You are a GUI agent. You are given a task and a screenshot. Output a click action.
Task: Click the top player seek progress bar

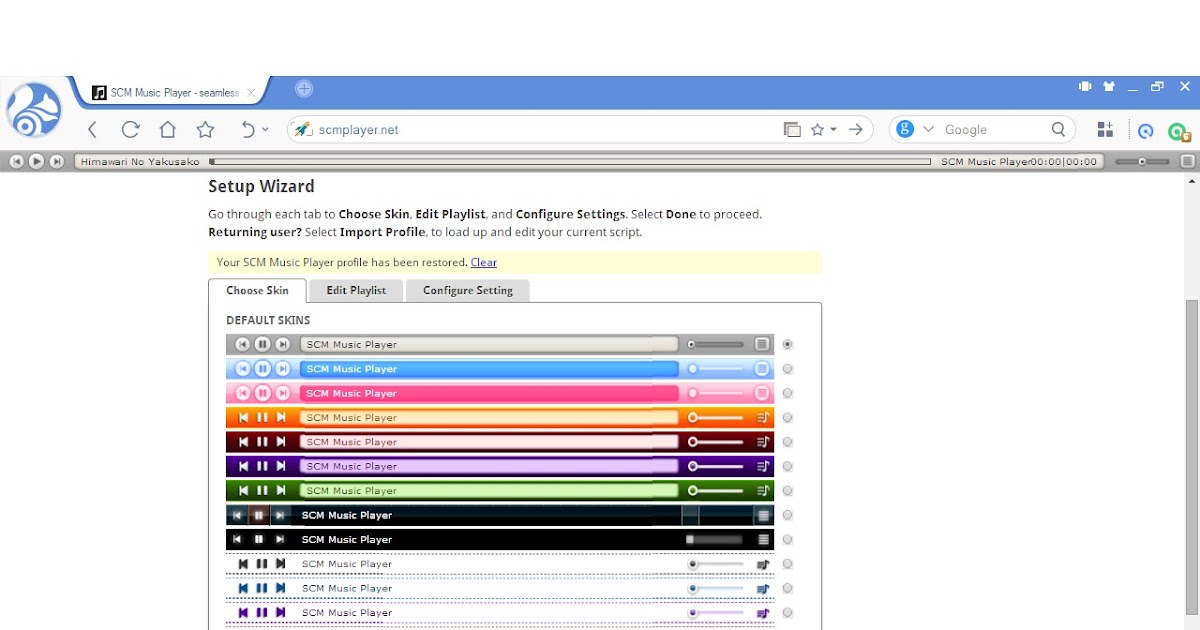570,161
